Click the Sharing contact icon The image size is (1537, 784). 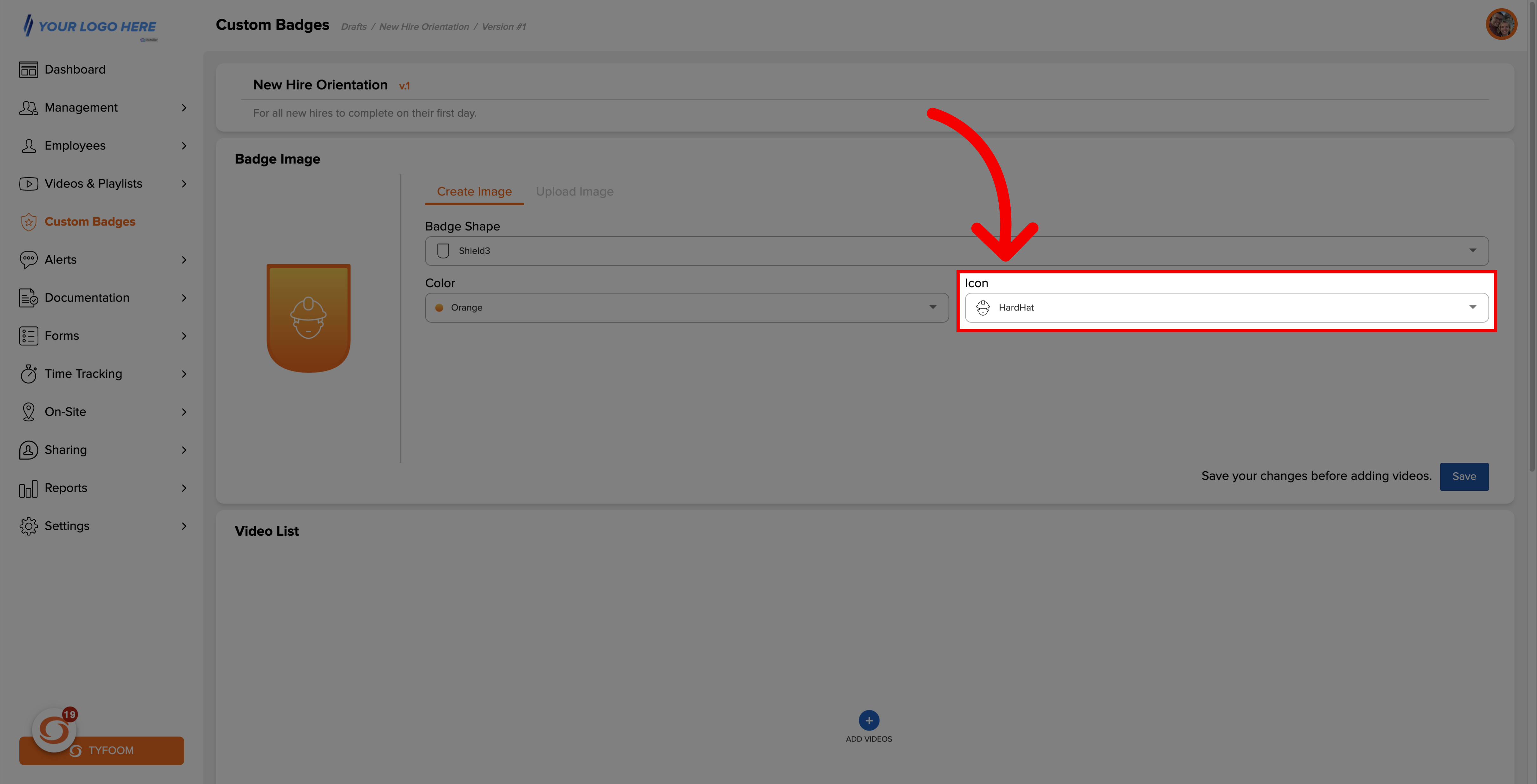point(28,450)
